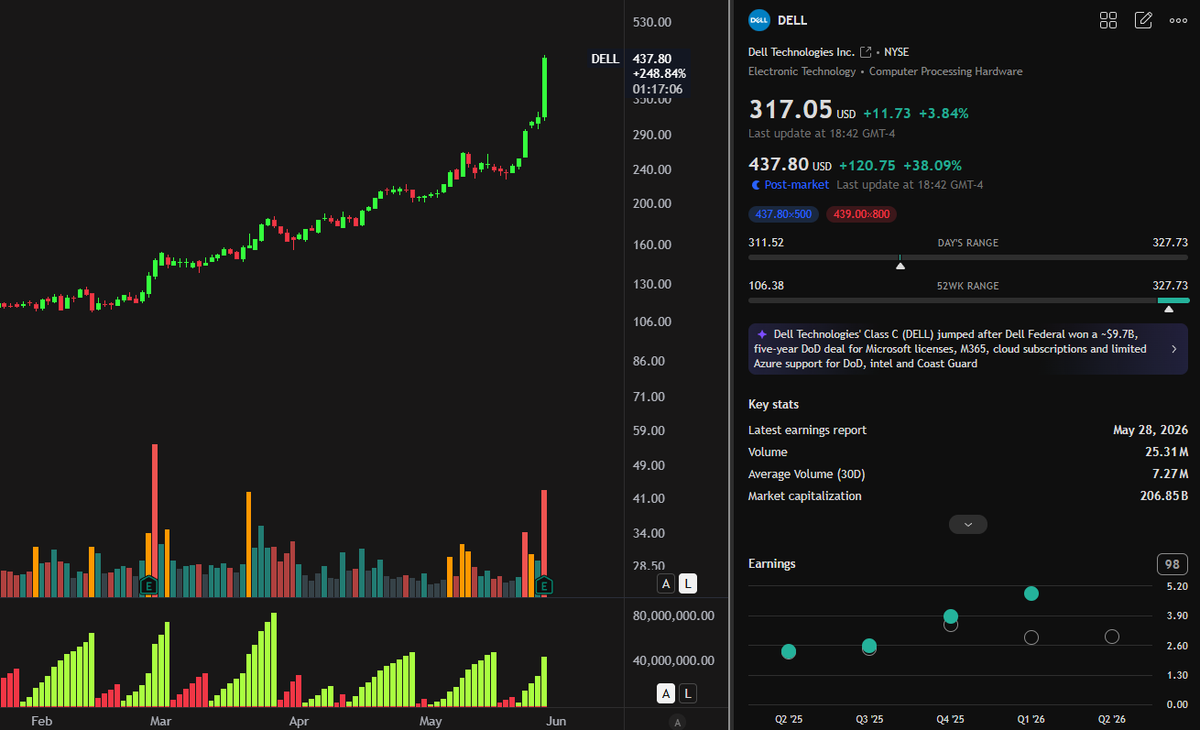Open the three-dot more options menu
This screenshot has height=730, width=1200.
1178,20
